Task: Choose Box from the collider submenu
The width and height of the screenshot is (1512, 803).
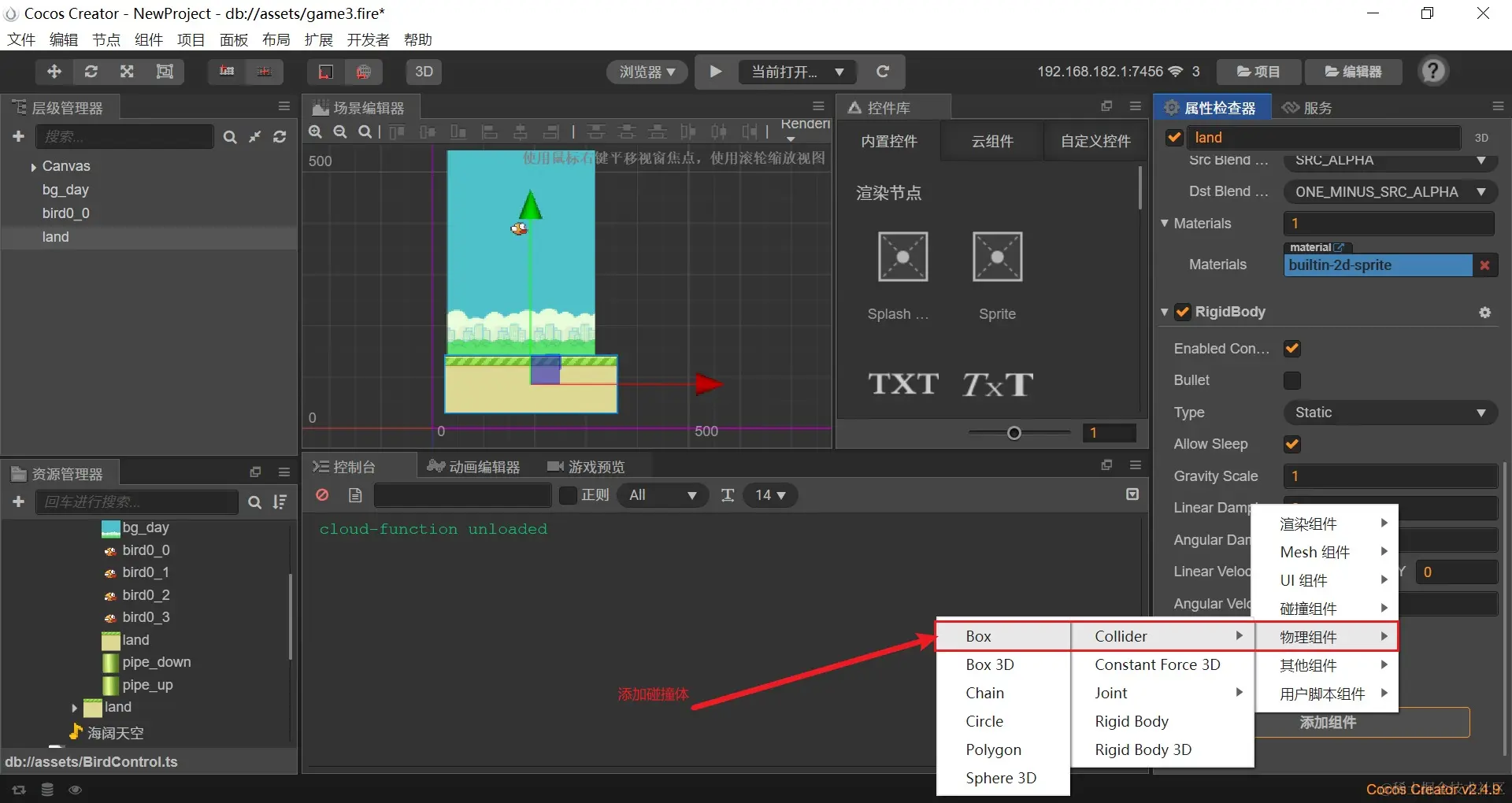Action: click(1003, 636)
